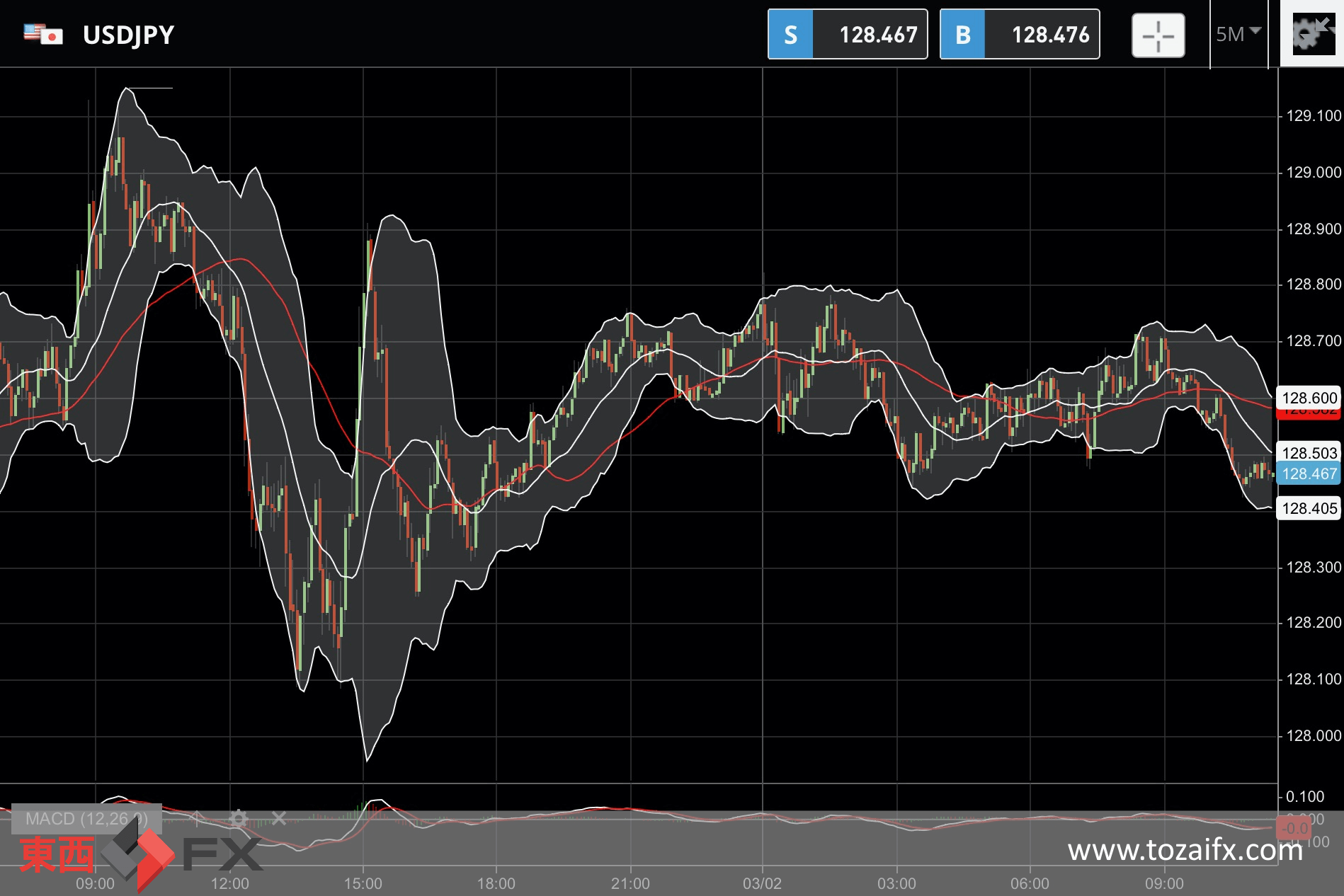The width and height of the screenshot is (1344, 896).
Task: Toggle the crosshair cursor button
Action: click(1158, 35)
